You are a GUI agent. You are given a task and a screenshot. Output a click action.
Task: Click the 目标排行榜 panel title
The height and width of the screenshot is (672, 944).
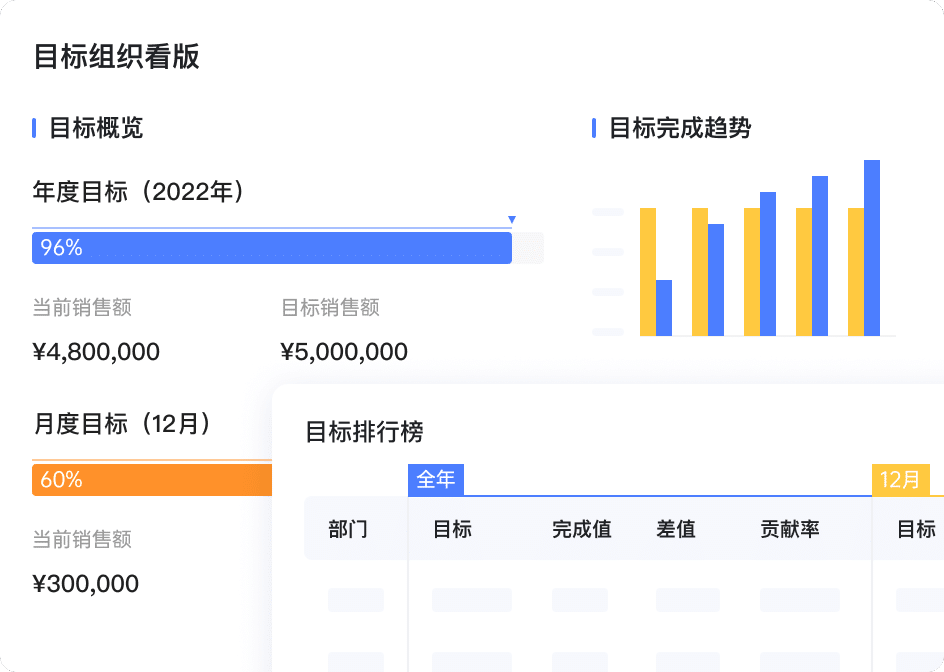coord(365,432)
